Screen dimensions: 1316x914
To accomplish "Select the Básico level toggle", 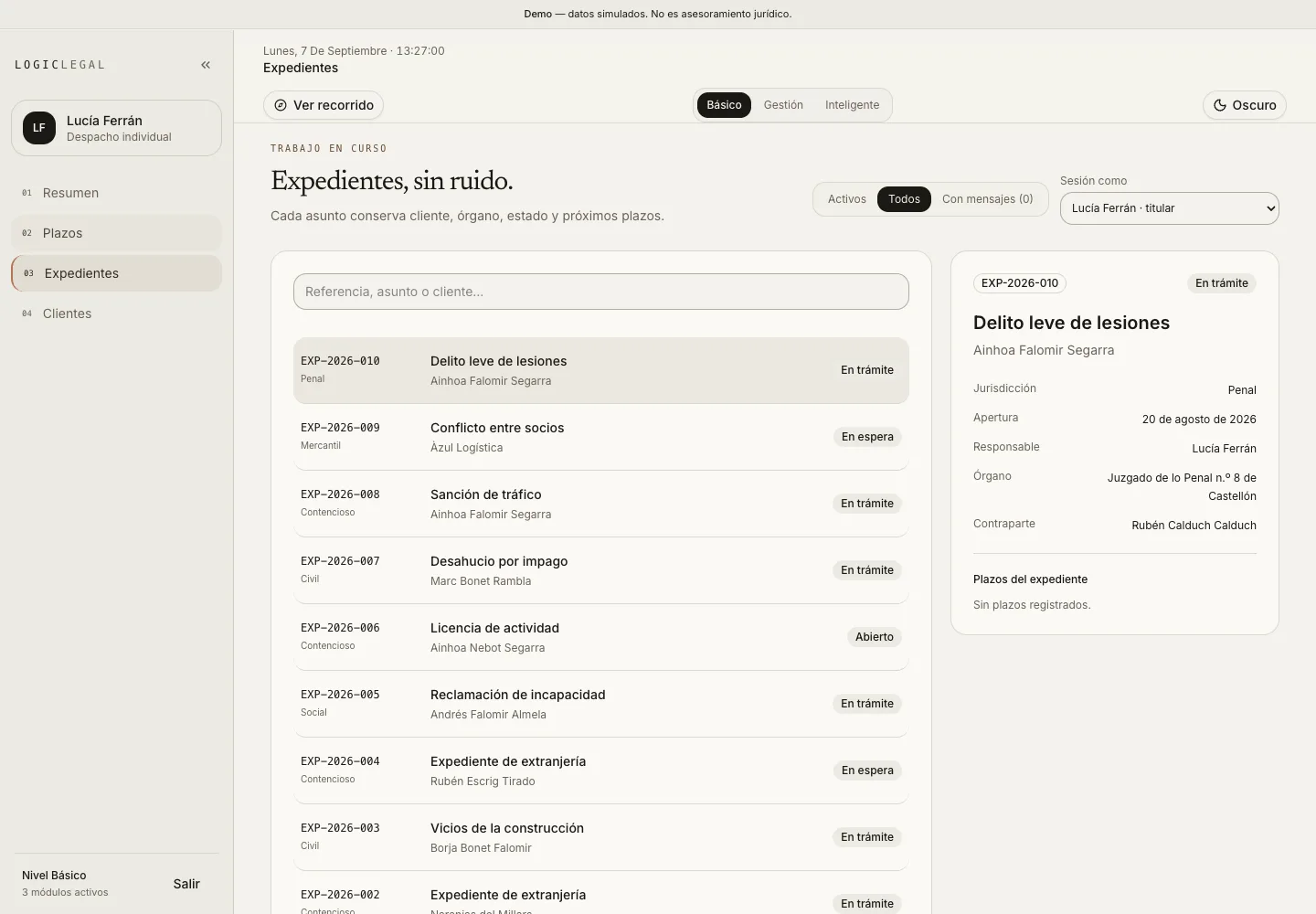I will point(724,105).
